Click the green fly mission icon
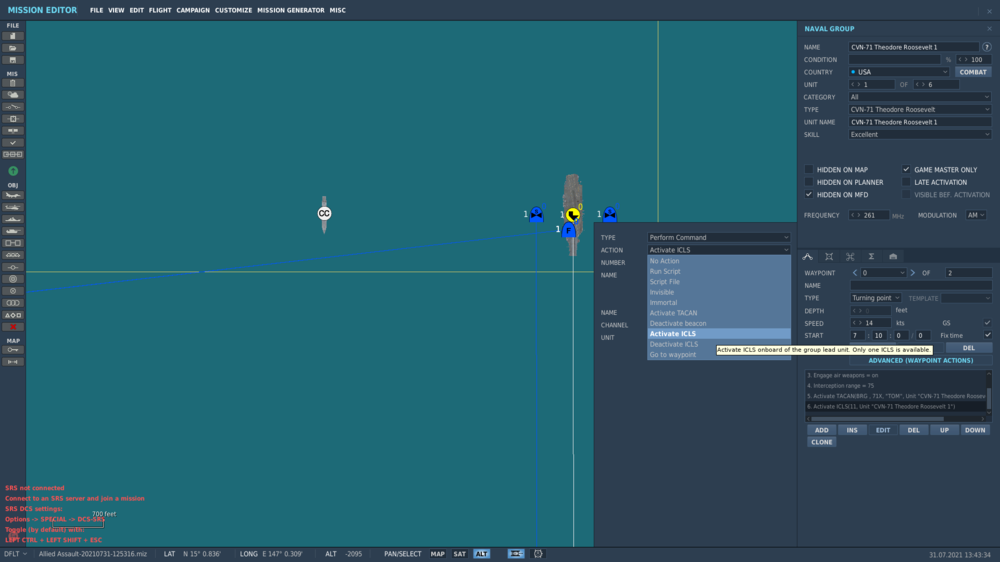Viewport: 1000px width, 562px height. 13,171
